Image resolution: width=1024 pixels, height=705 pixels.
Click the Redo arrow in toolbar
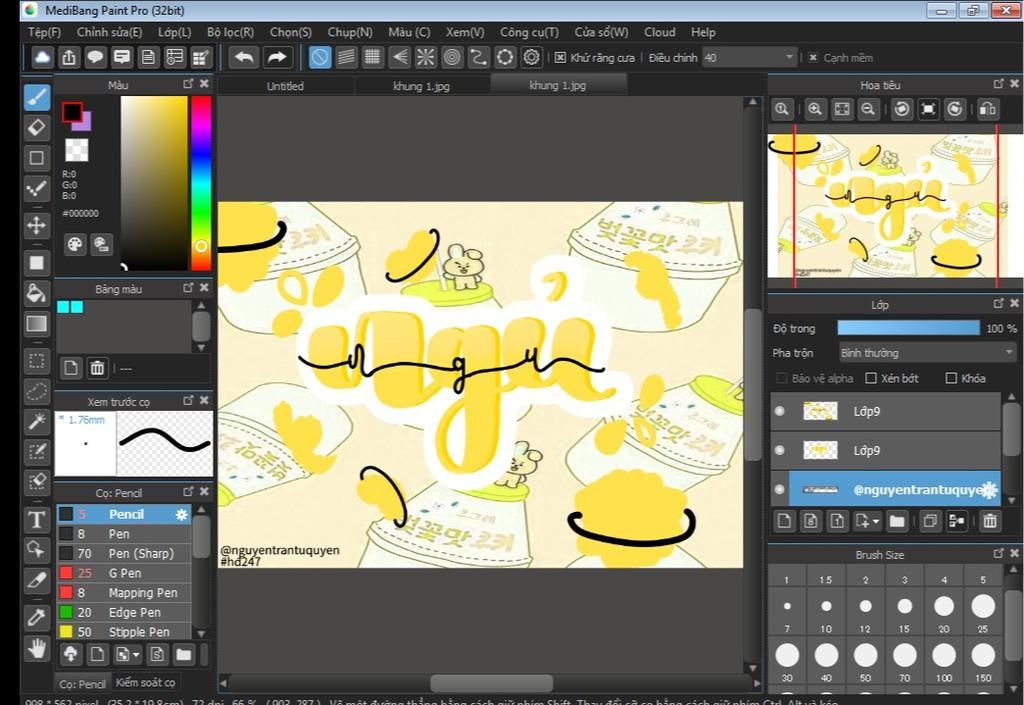pyautogui.click(x=277, y=57)
